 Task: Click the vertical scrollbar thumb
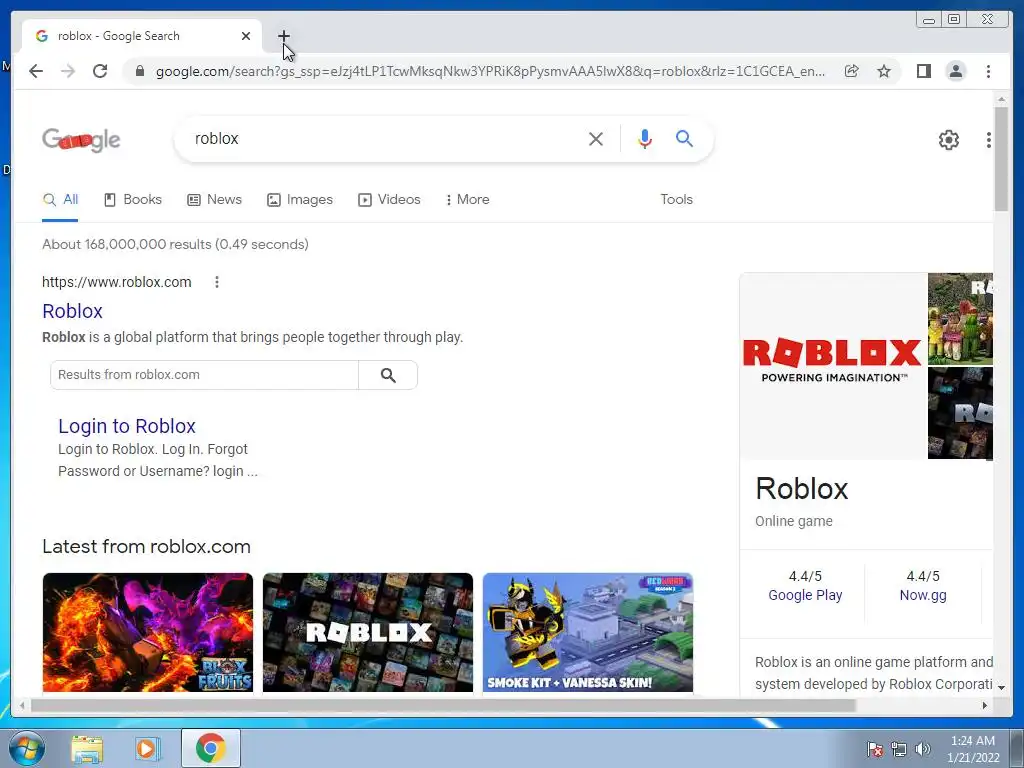(x=1000, y=159)
